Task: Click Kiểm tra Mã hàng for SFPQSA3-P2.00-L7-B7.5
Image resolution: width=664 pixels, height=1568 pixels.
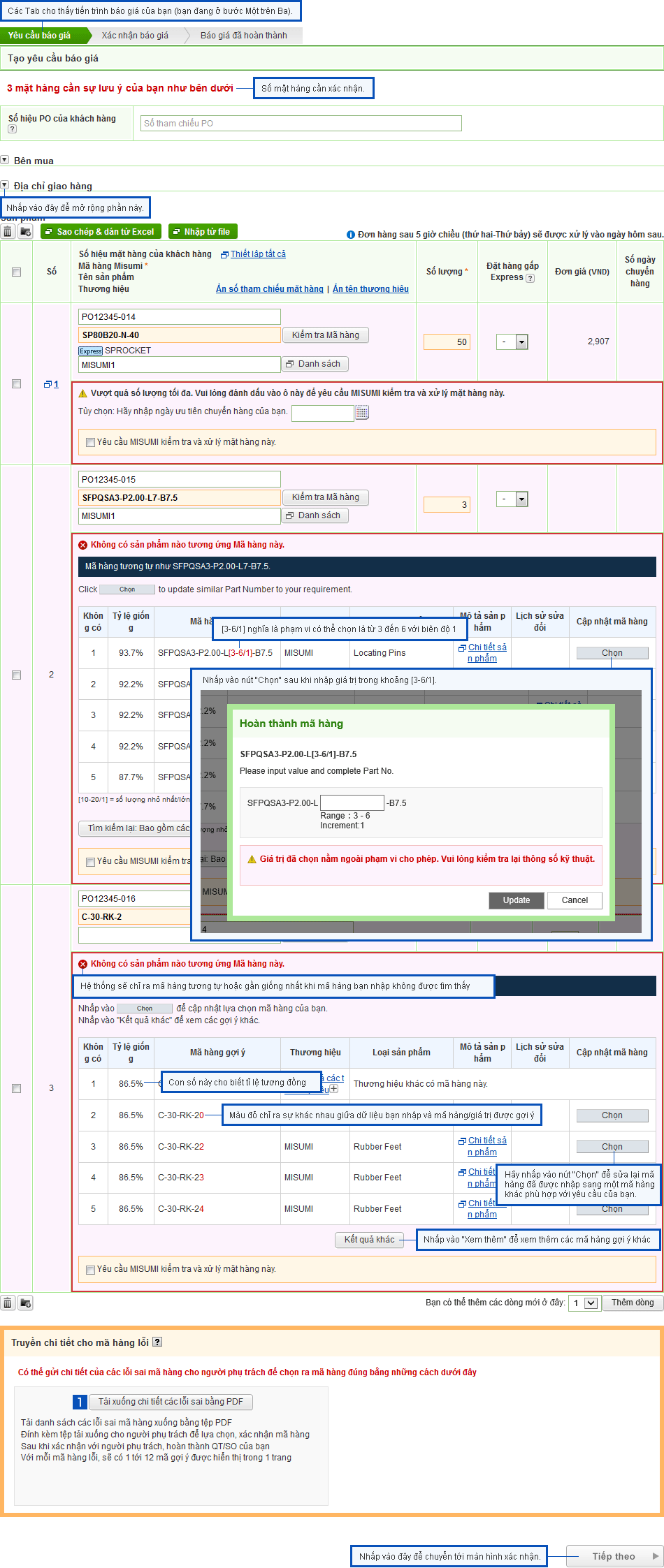Action: click(x=325, y=497)
